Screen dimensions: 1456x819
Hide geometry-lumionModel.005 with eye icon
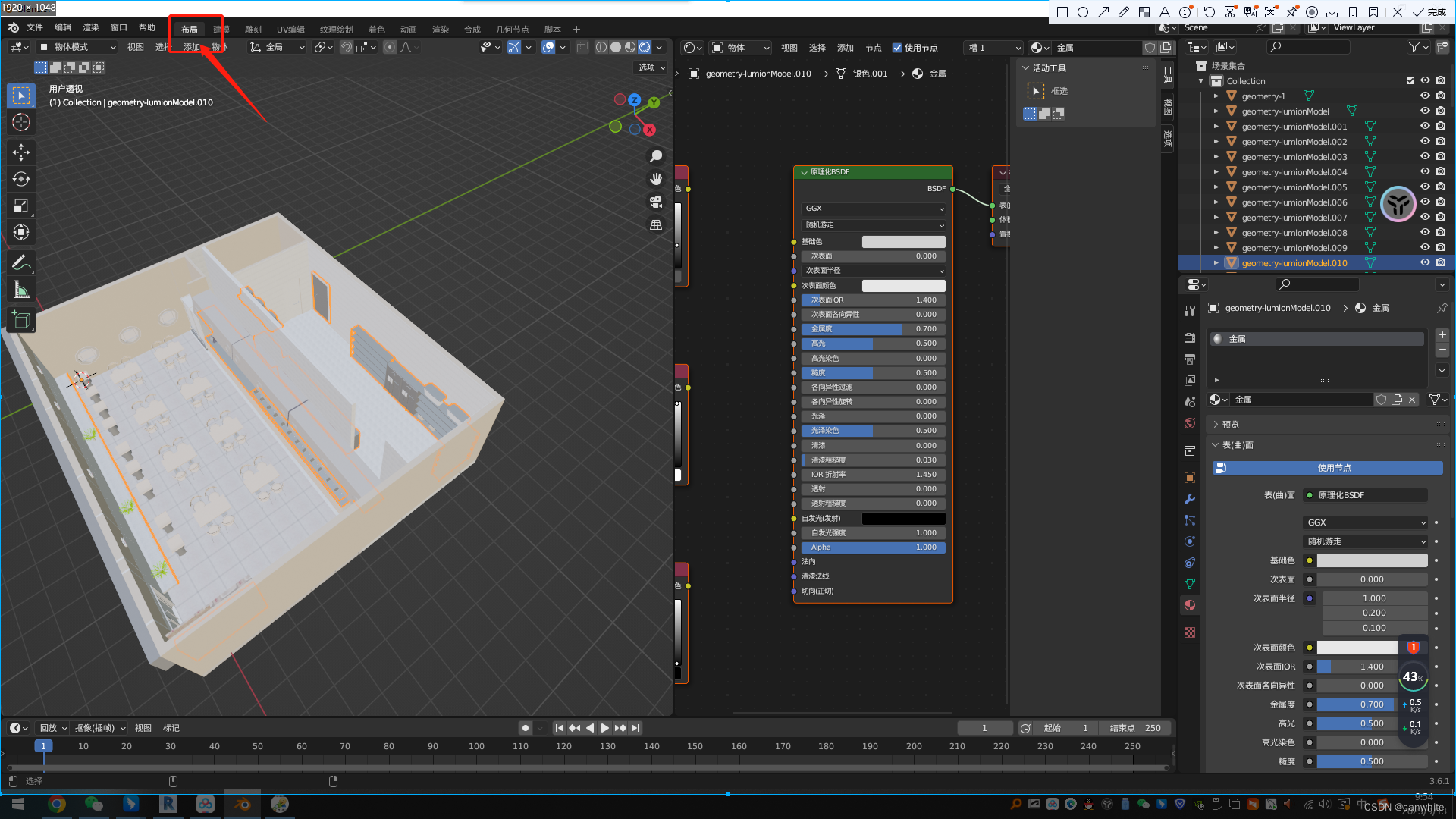(x=1425, y=187)
